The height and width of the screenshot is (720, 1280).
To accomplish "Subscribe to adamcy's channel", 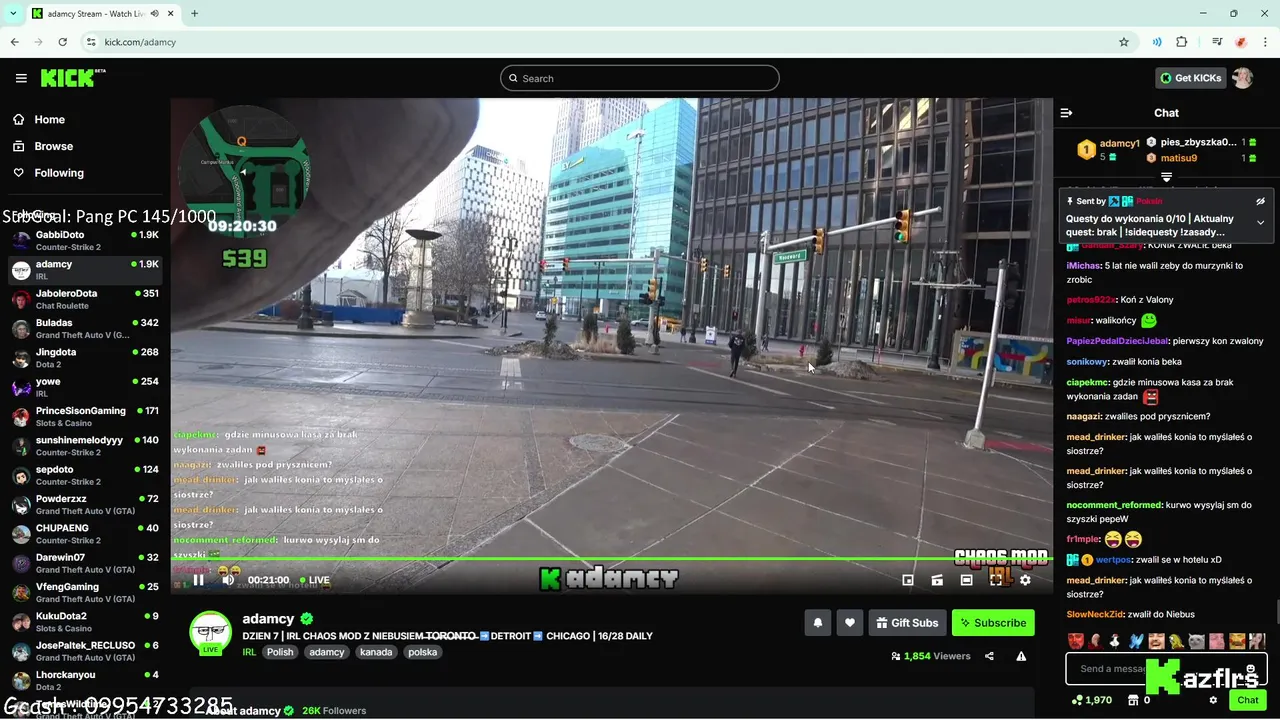I will click(x=993, y=623).
